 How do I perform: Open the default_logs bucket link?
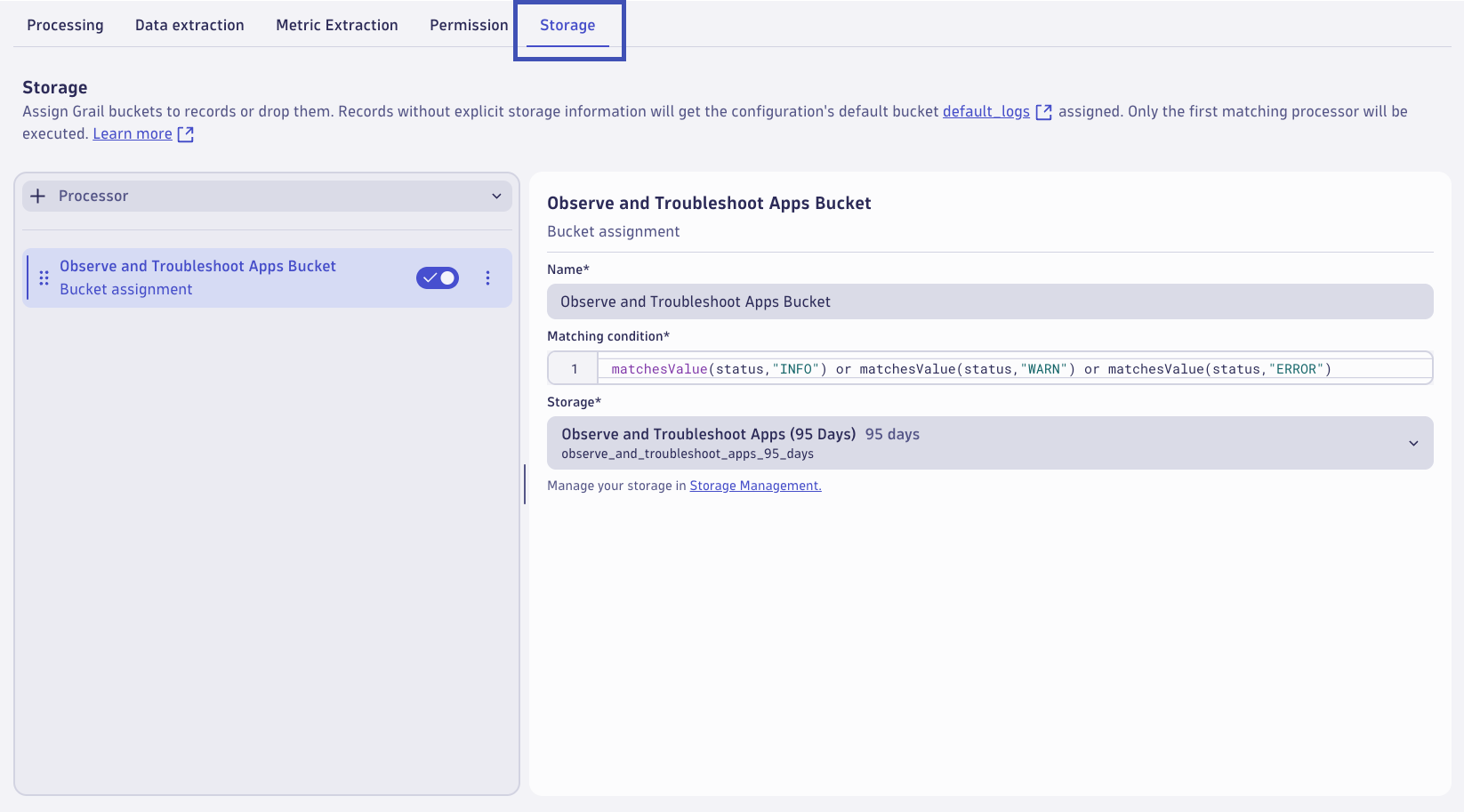point(986,111)
